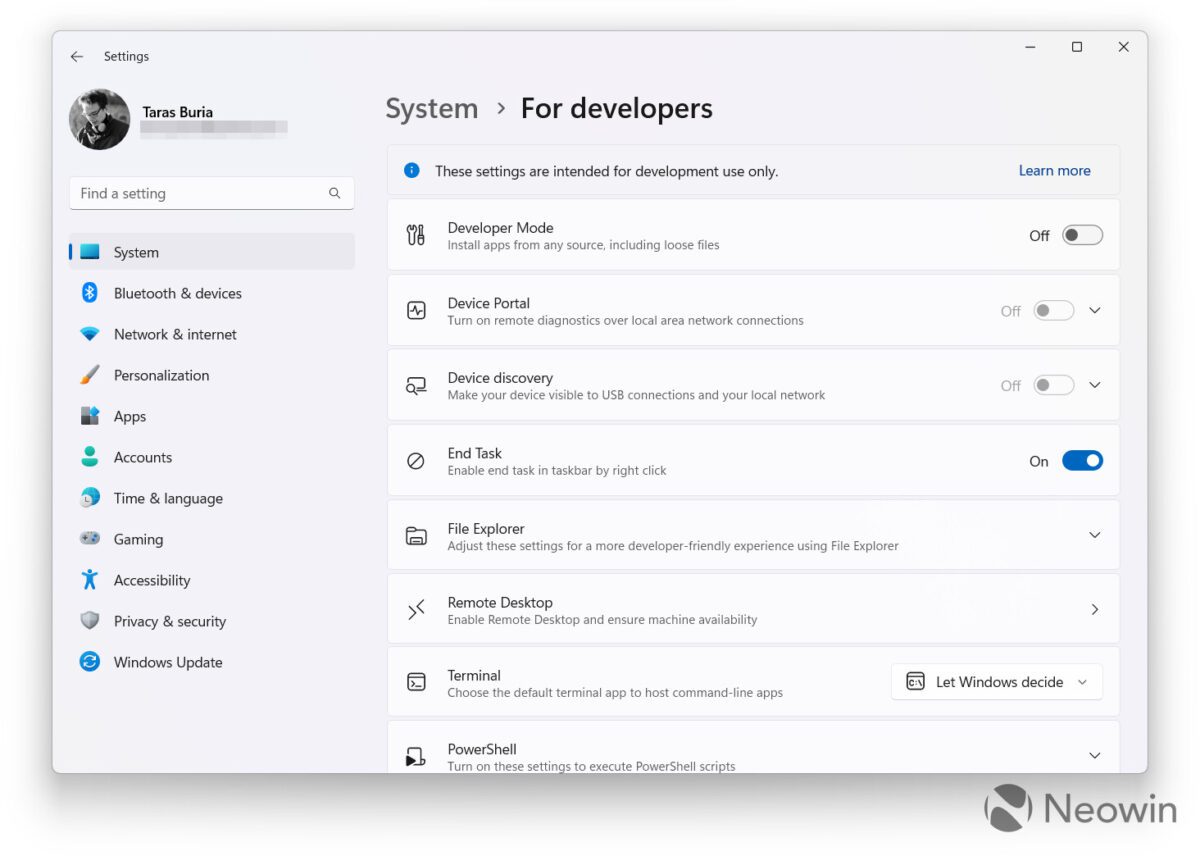Image resolution: width=1200 pixels, height=856 pixels.
Task: Click the Developer Mode title text
Action: click(500, 227)
